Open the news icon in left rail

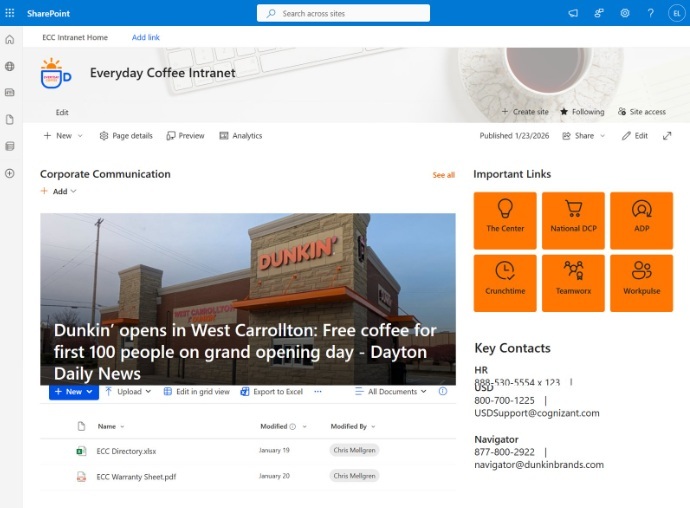[x=10, y=92]
